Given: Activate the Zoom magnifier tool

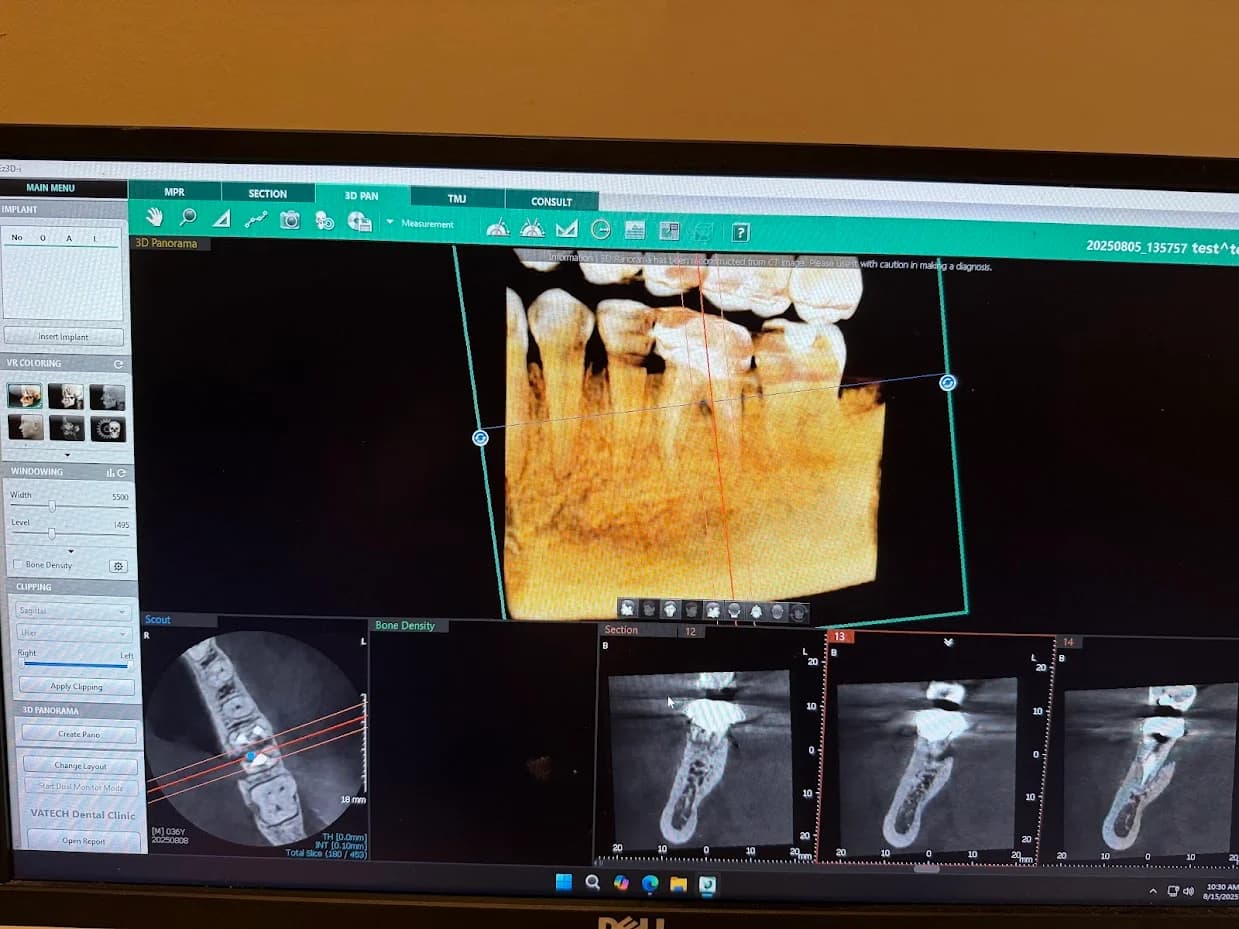Looking at the screenshot, I should pyautogui.click(x=188, y=218).
